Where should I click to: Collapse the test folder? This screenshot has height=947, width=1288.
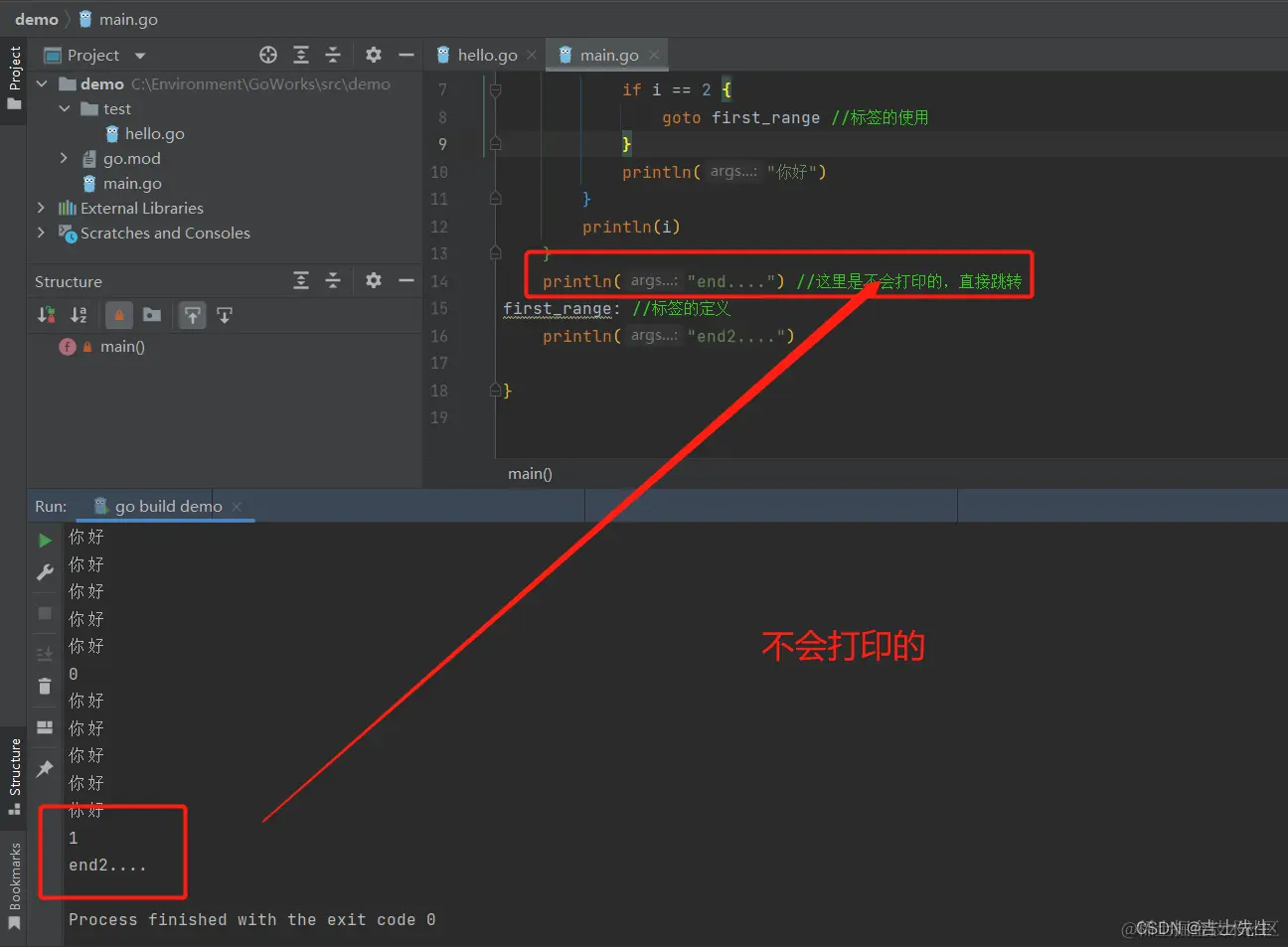click(x=65, y=109)
